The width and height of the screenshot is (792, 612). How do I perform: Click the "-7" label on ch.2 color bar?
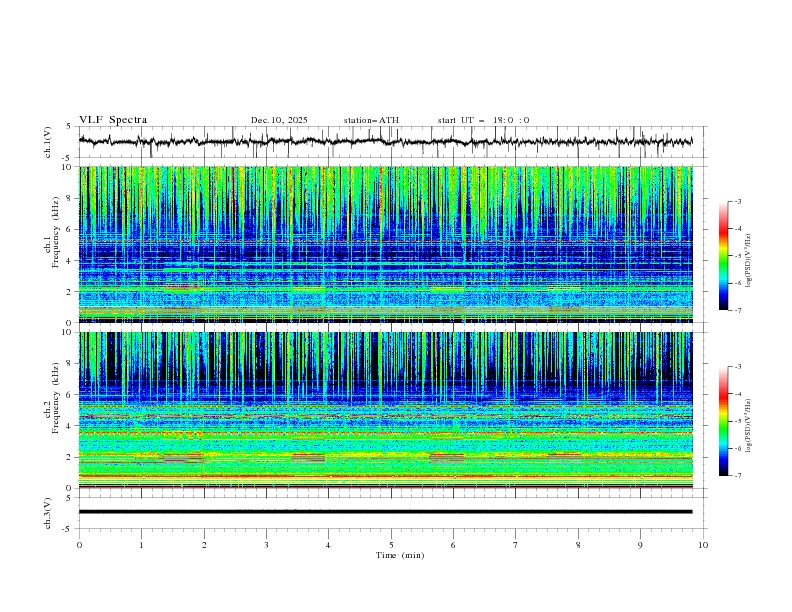(x=737, y=475)
